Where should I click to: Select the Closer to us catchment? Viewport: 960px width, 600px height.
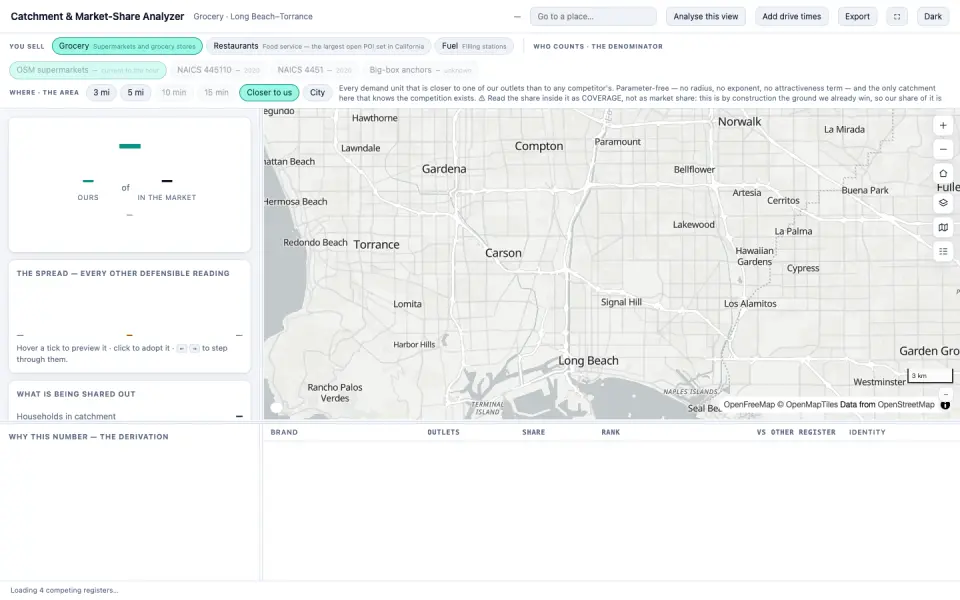point(269,92)
